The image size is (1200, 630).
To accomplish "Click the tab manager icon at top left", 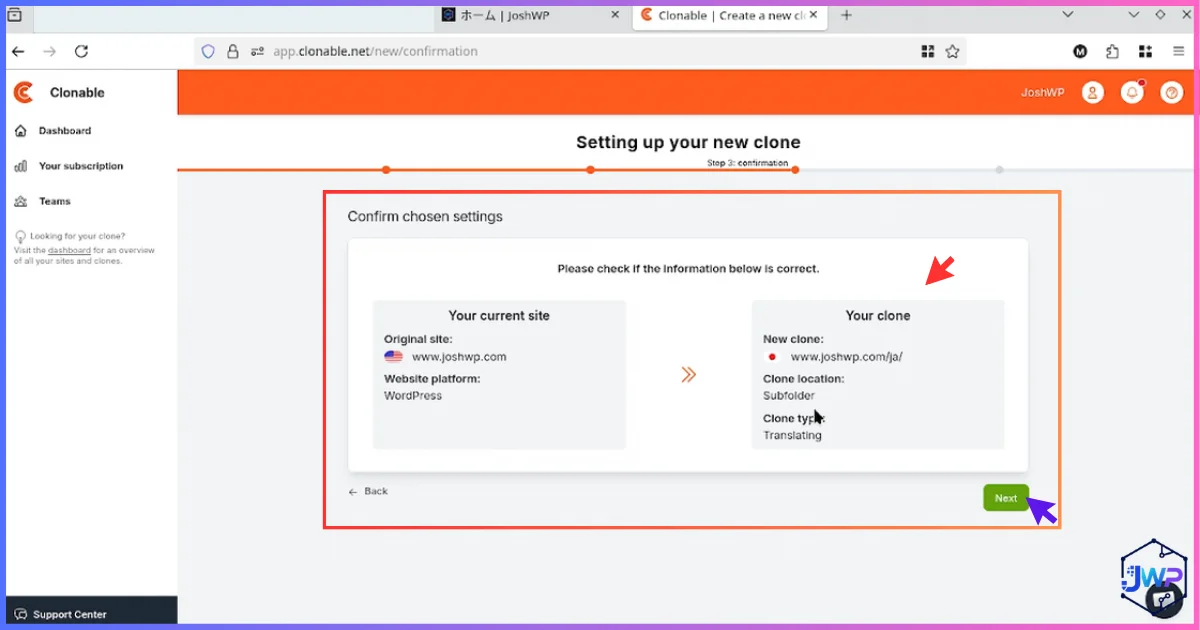I will pos(15,15).
